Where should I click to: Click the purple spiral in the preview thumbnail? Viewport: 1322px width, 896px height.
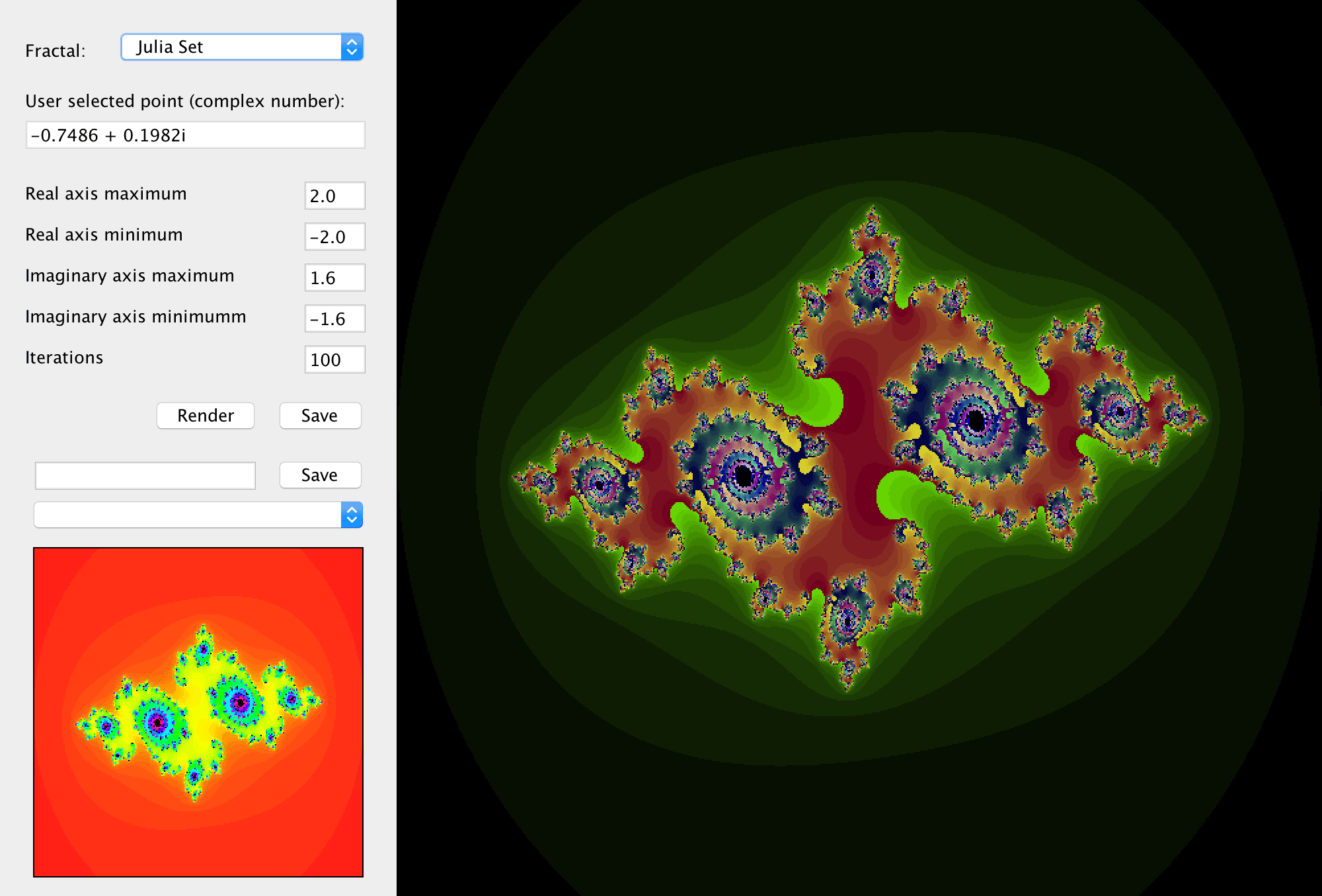(x=157, y=722)
